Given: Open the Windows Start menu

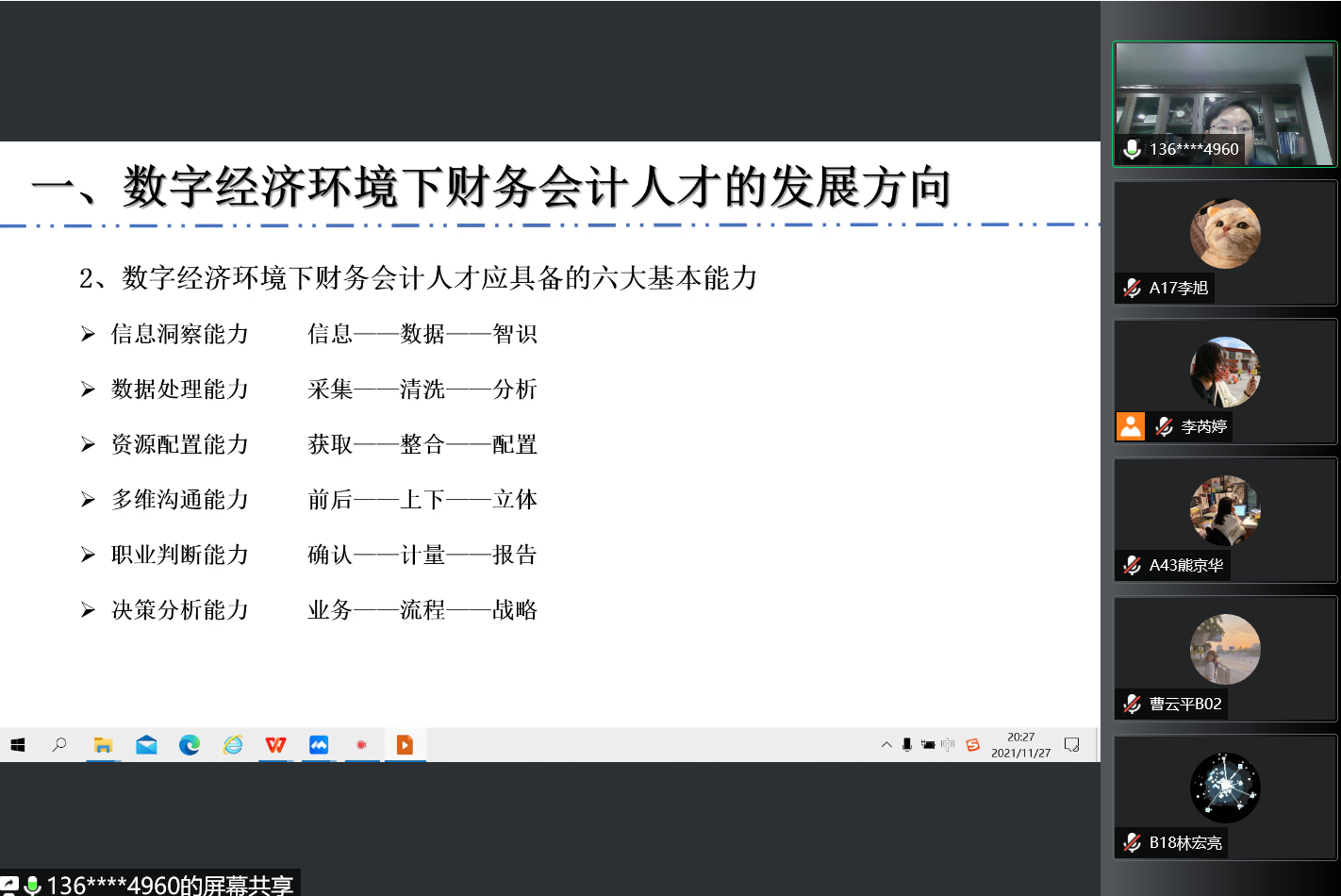Looking at the screenshot, I should (17, 745).
